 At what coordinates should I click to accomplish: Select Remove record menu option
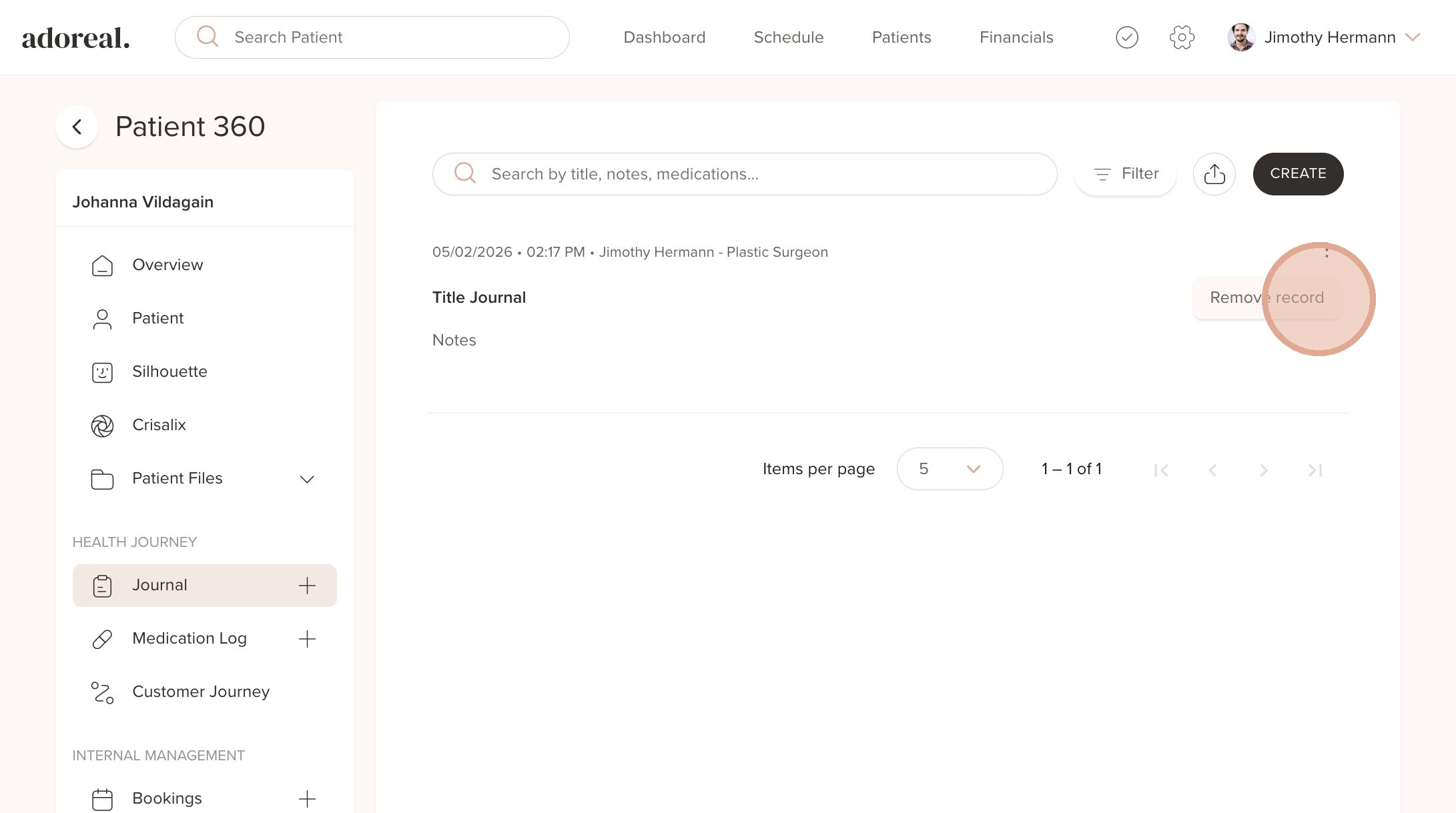point(1266,297)
